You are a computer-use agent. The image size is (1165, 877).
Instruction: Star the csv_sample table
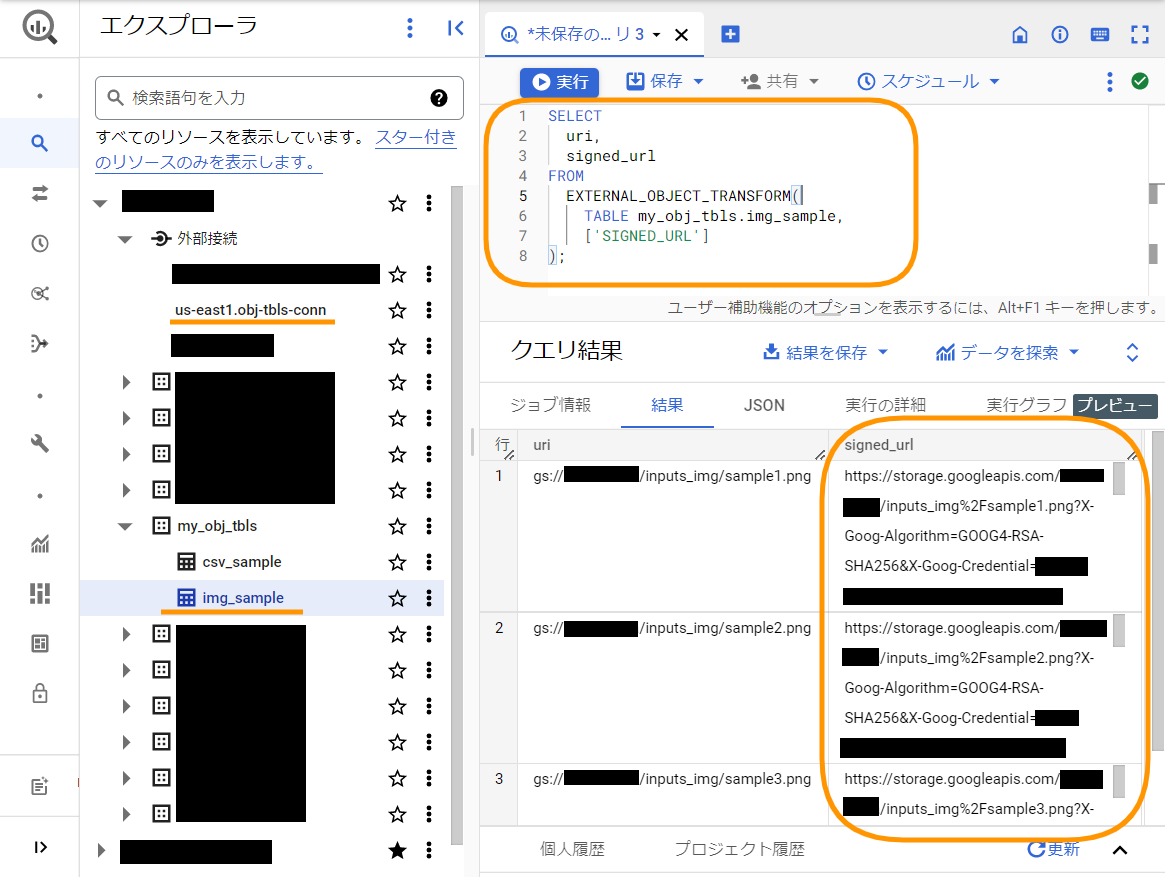(397, 563)
